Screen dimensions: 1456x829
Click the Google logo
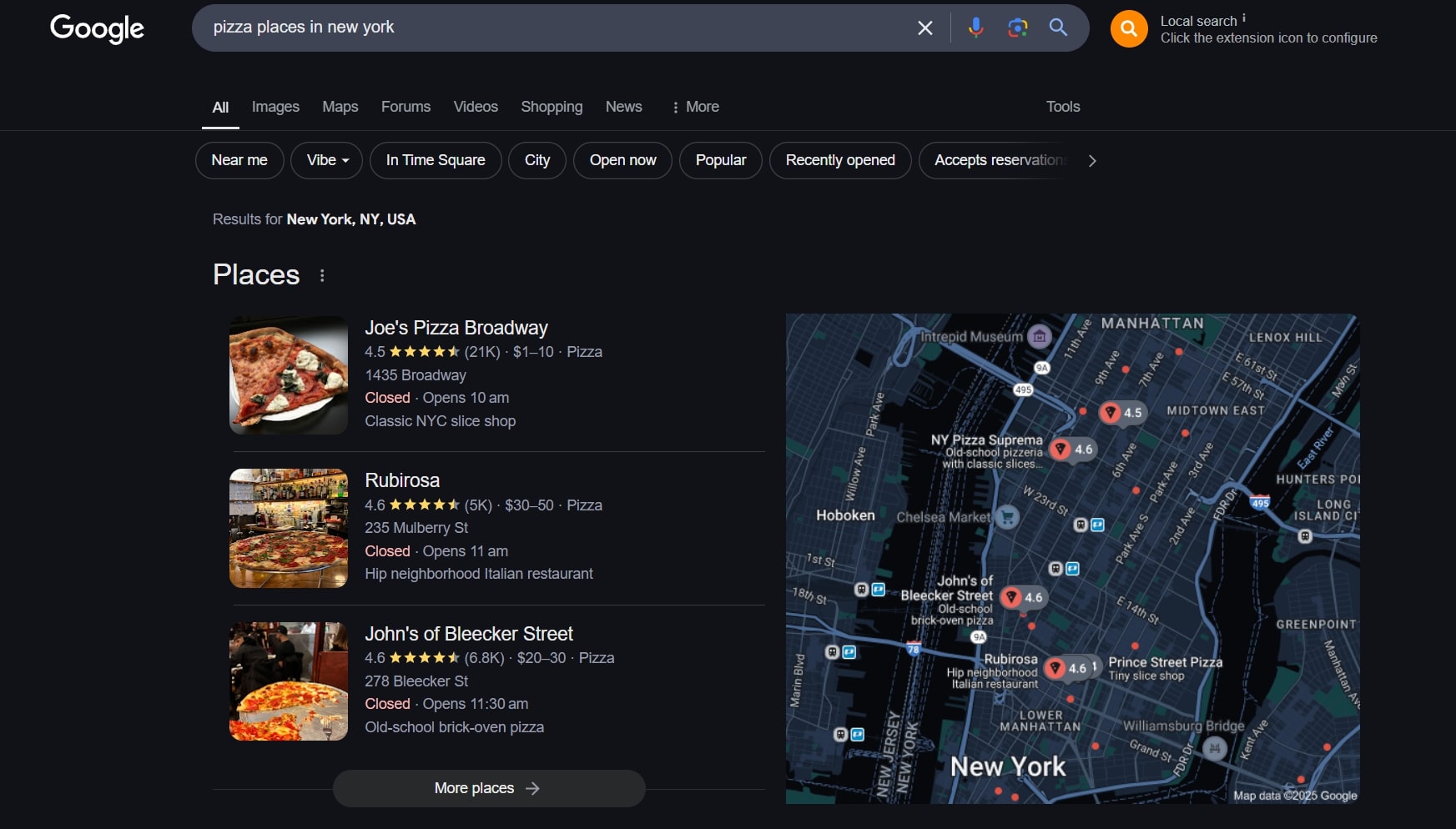pos(97,28)
